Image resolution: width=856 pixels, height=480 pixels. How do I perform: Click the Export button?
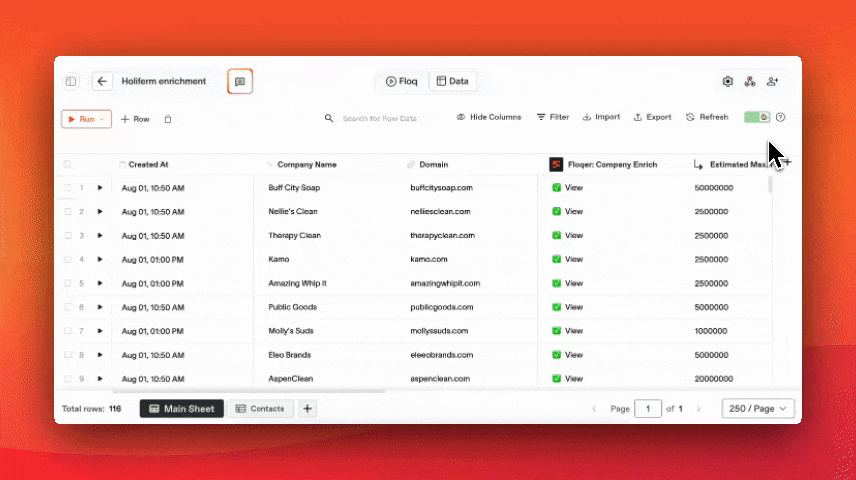click(x=652, y=117)
